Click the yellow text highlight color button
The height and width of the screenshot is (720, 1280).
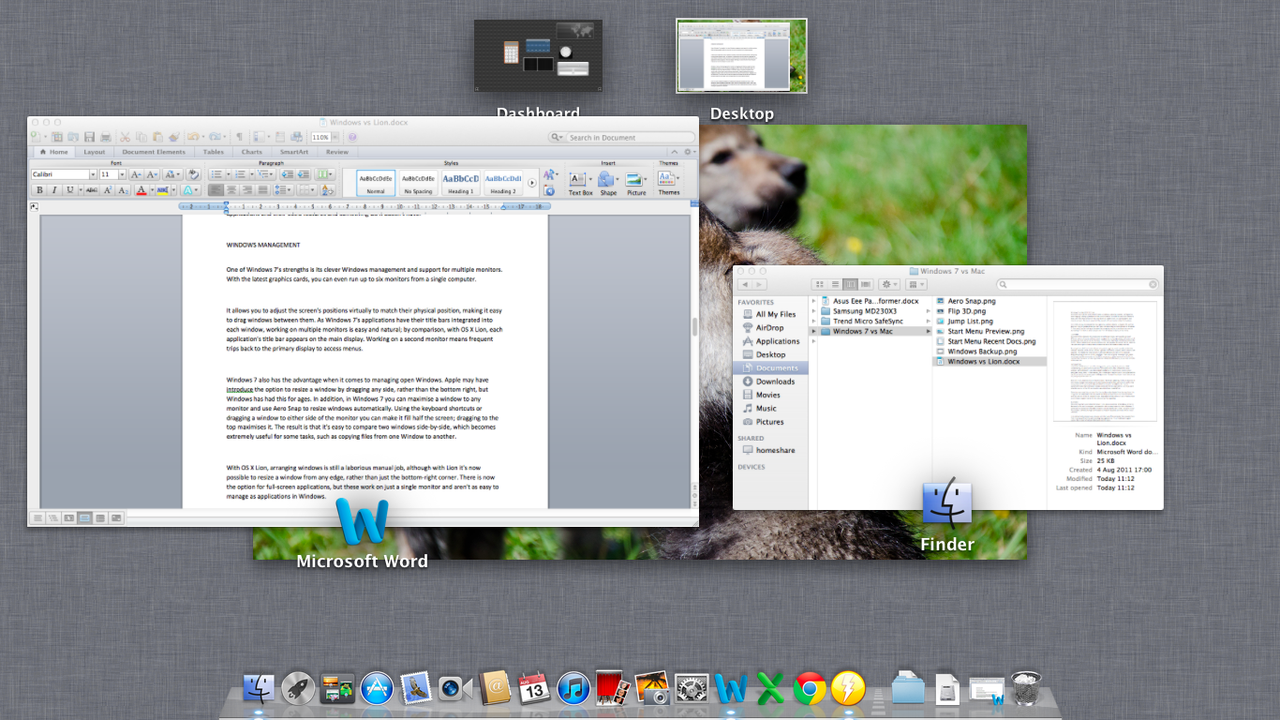click(x=162, y=190)
